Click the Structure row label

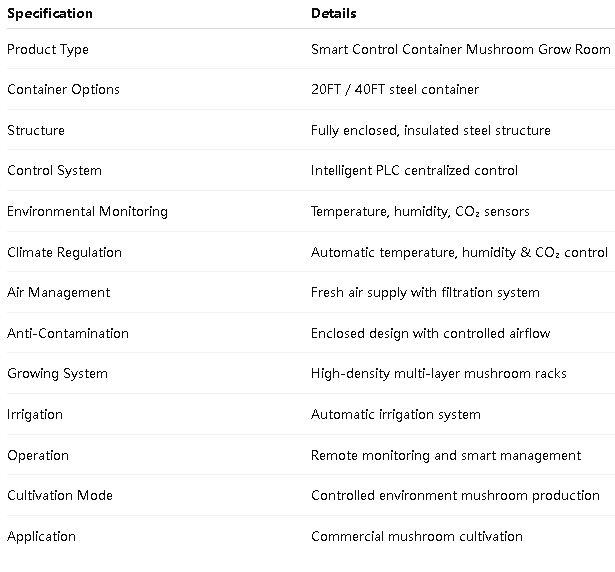coord(36,130)
